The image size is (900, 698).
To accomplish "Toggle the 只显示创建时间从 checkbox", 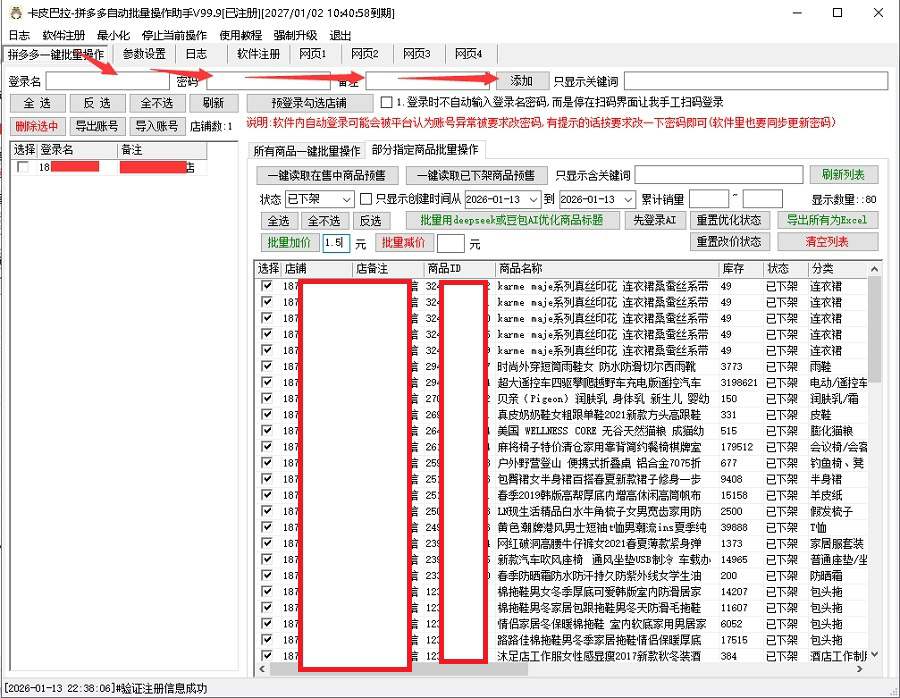I will tap(366, 199).
